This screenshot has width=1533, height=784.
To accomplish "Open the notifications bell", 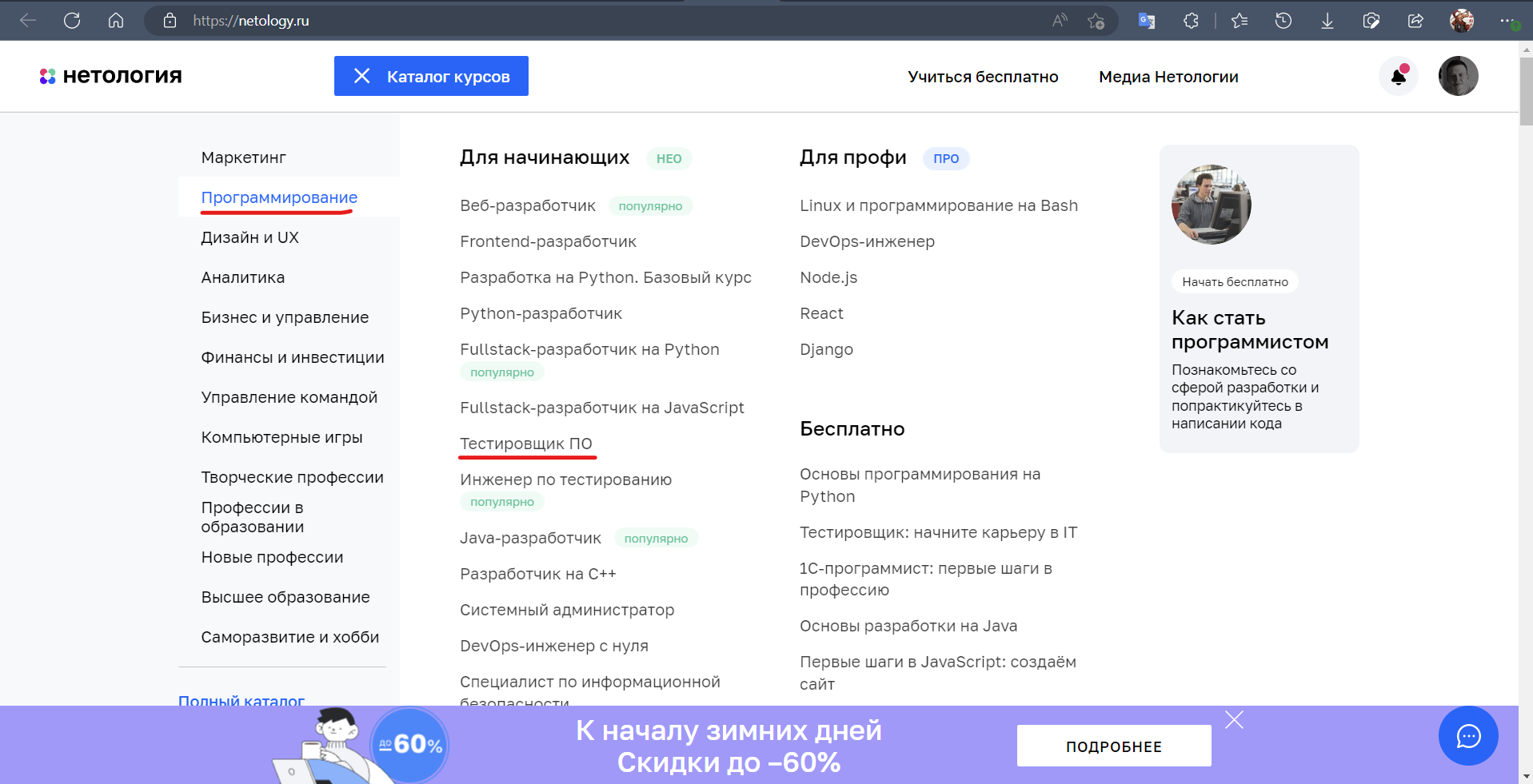I will point(1399,77).
